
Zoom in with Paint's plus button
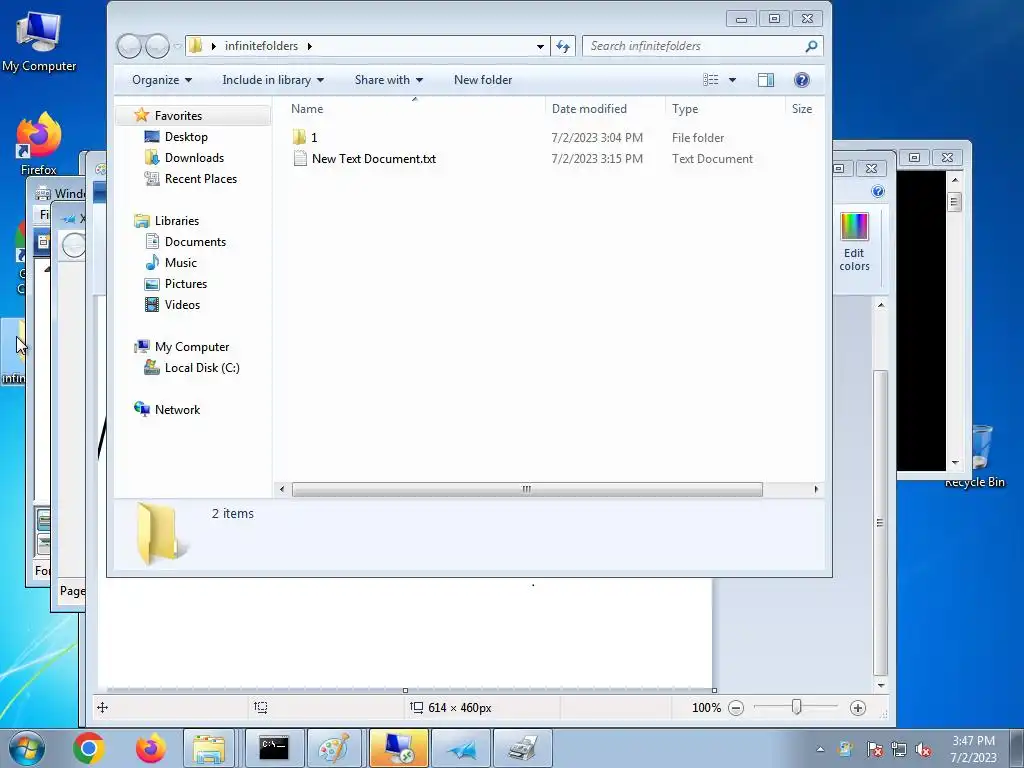click(857, 707)
